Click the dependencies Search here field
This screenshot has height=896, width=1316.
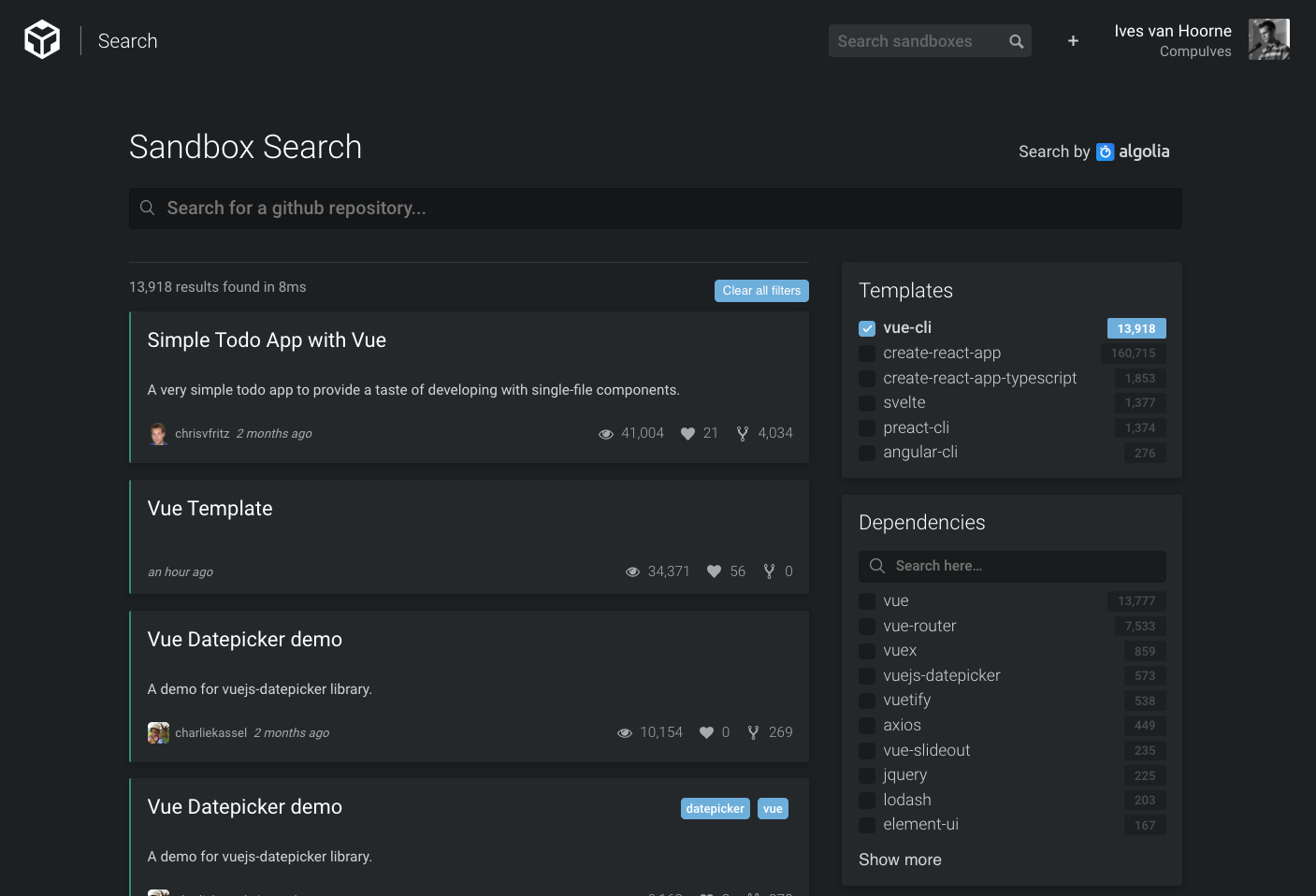coord(1020,566)
